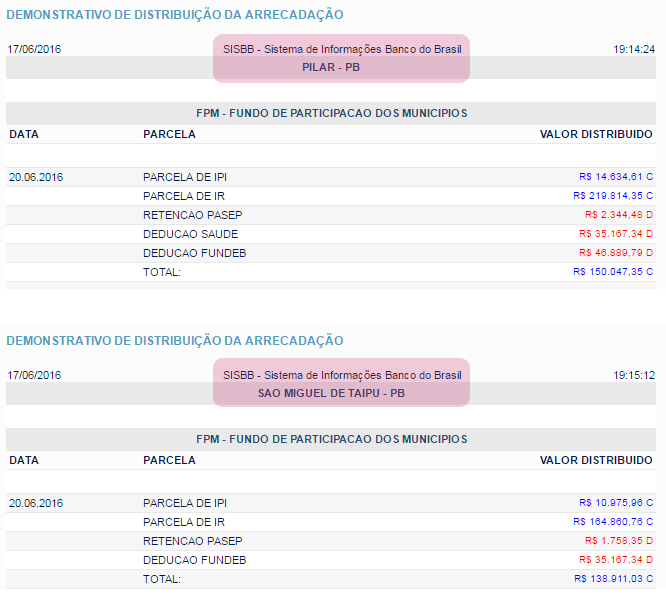Click "PARCELA DE IPI" in the PILAR table
The image size is (666, 600).
click(185, 177)
